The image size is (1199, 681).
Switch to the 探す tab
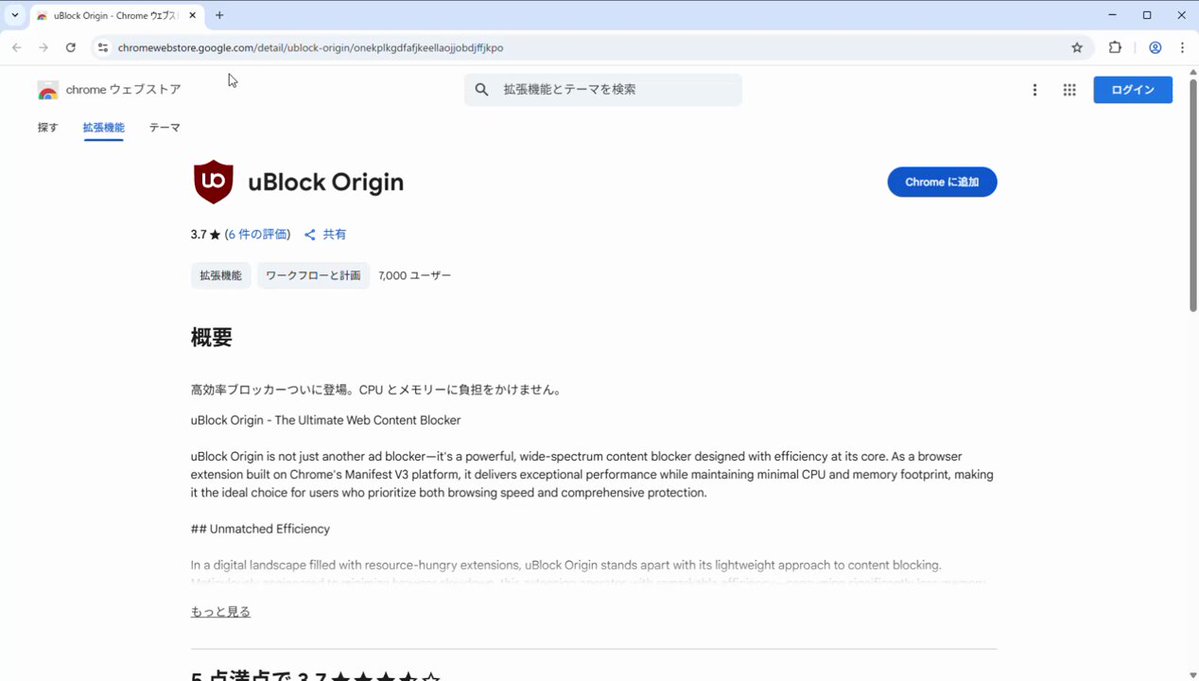pos(47,128)
